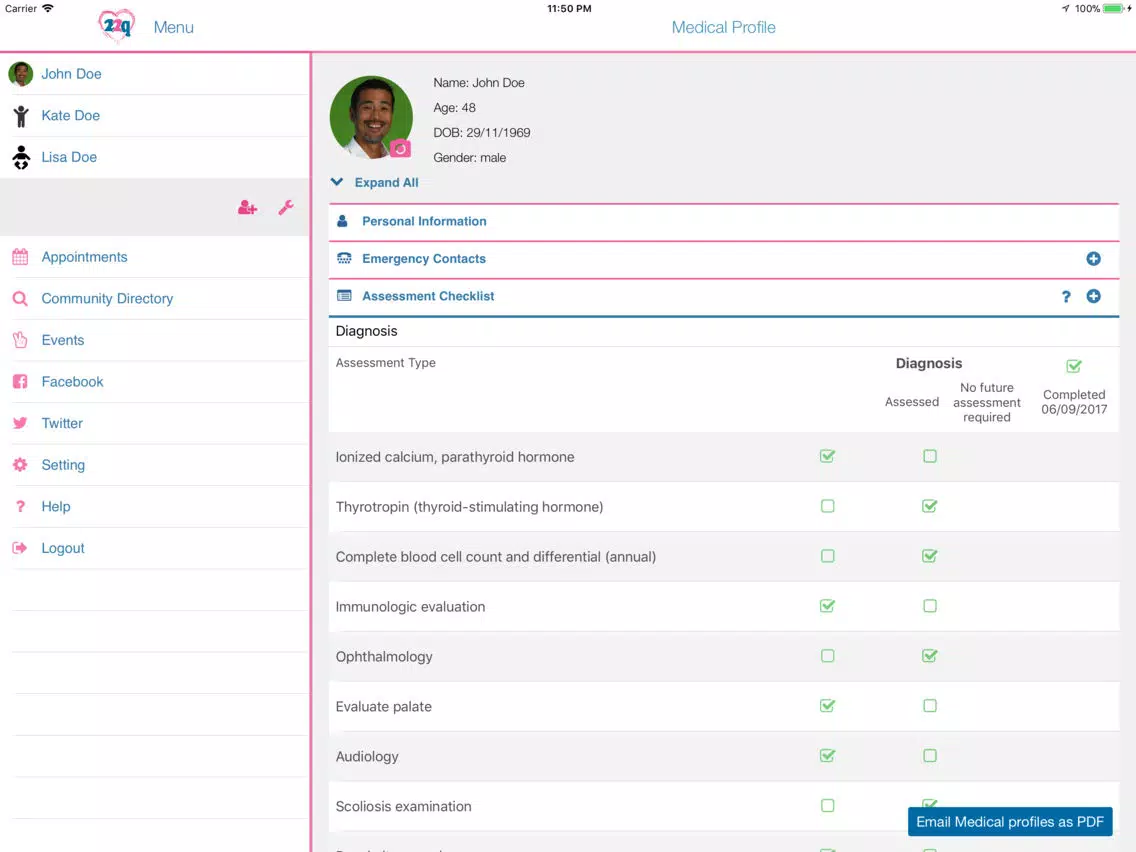Click the Assessment Checklist list icon
The image size is (1136, 852).
coord(344,296)
